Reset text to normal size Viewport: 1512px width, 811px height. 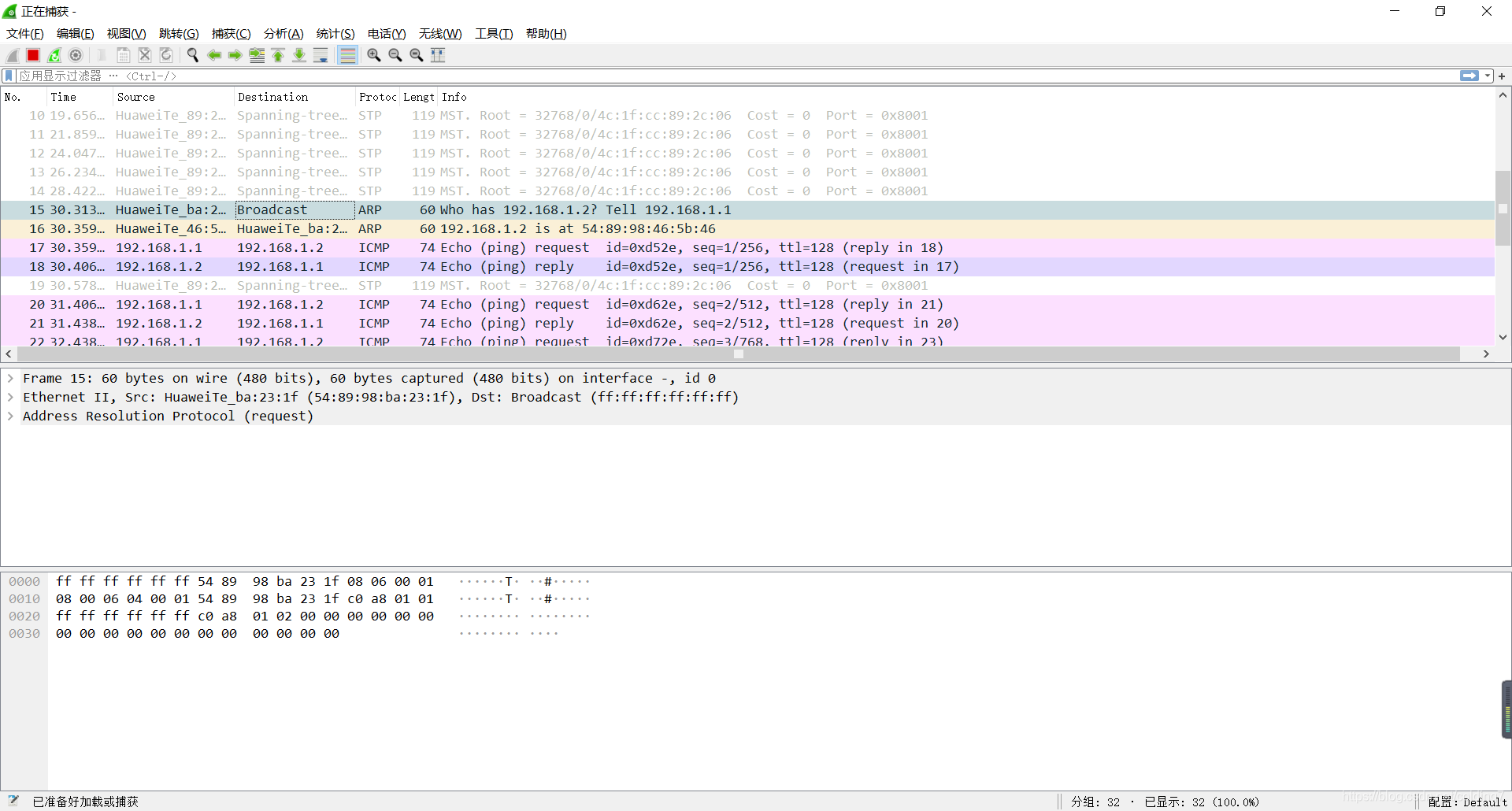click(417, 55)
